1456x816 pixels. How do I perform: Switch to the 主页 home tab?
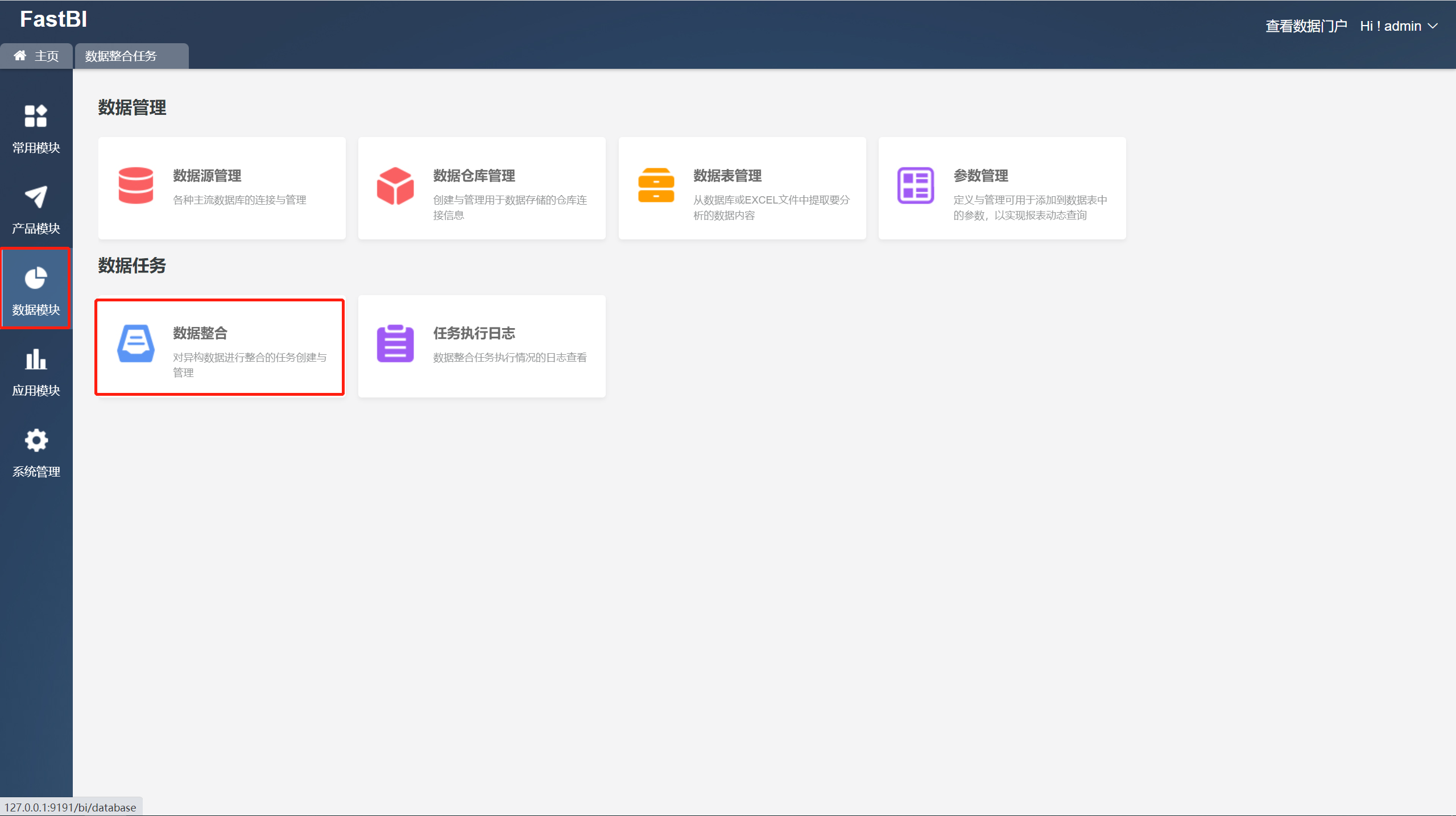[x=36, y=56]
